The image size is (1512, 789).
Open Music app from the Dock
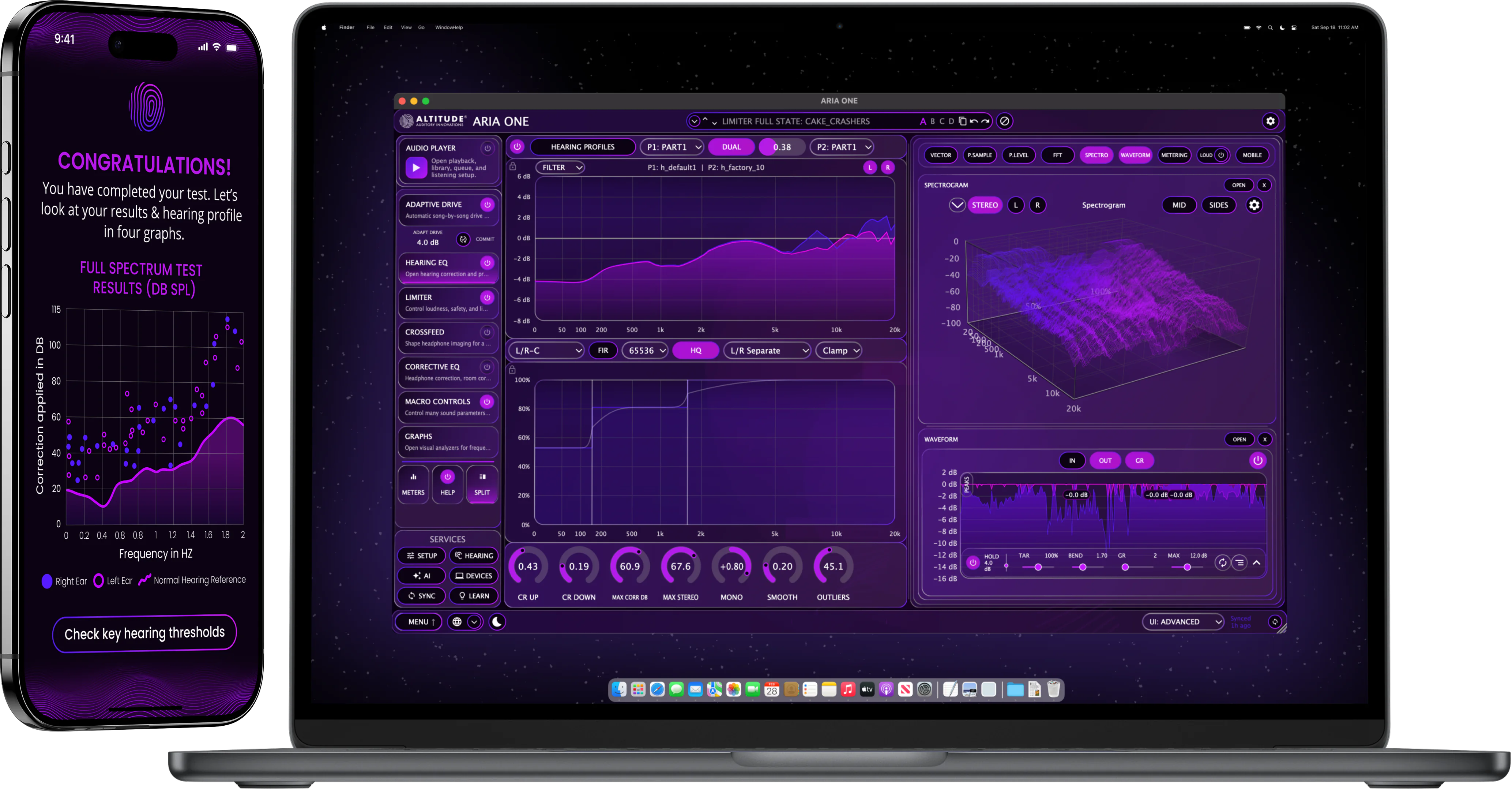pos(847,689)
